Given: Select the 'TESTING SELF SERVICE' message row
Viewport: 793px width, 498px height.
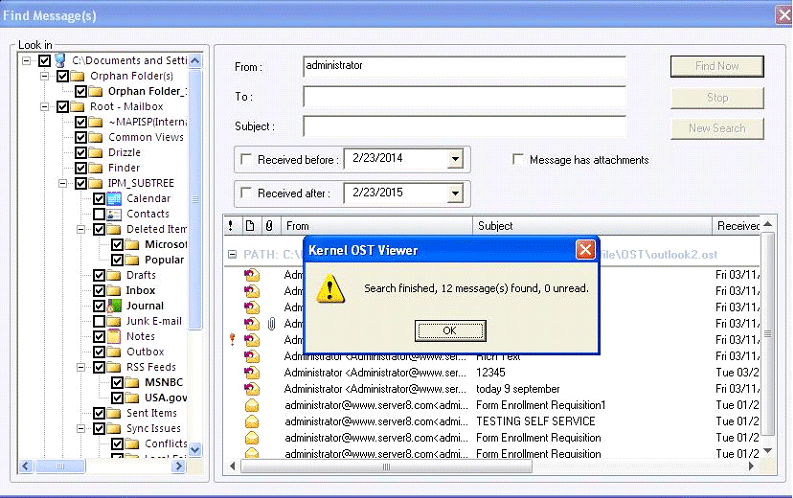Looking at the screenshot, I should [x=492, y=422].
